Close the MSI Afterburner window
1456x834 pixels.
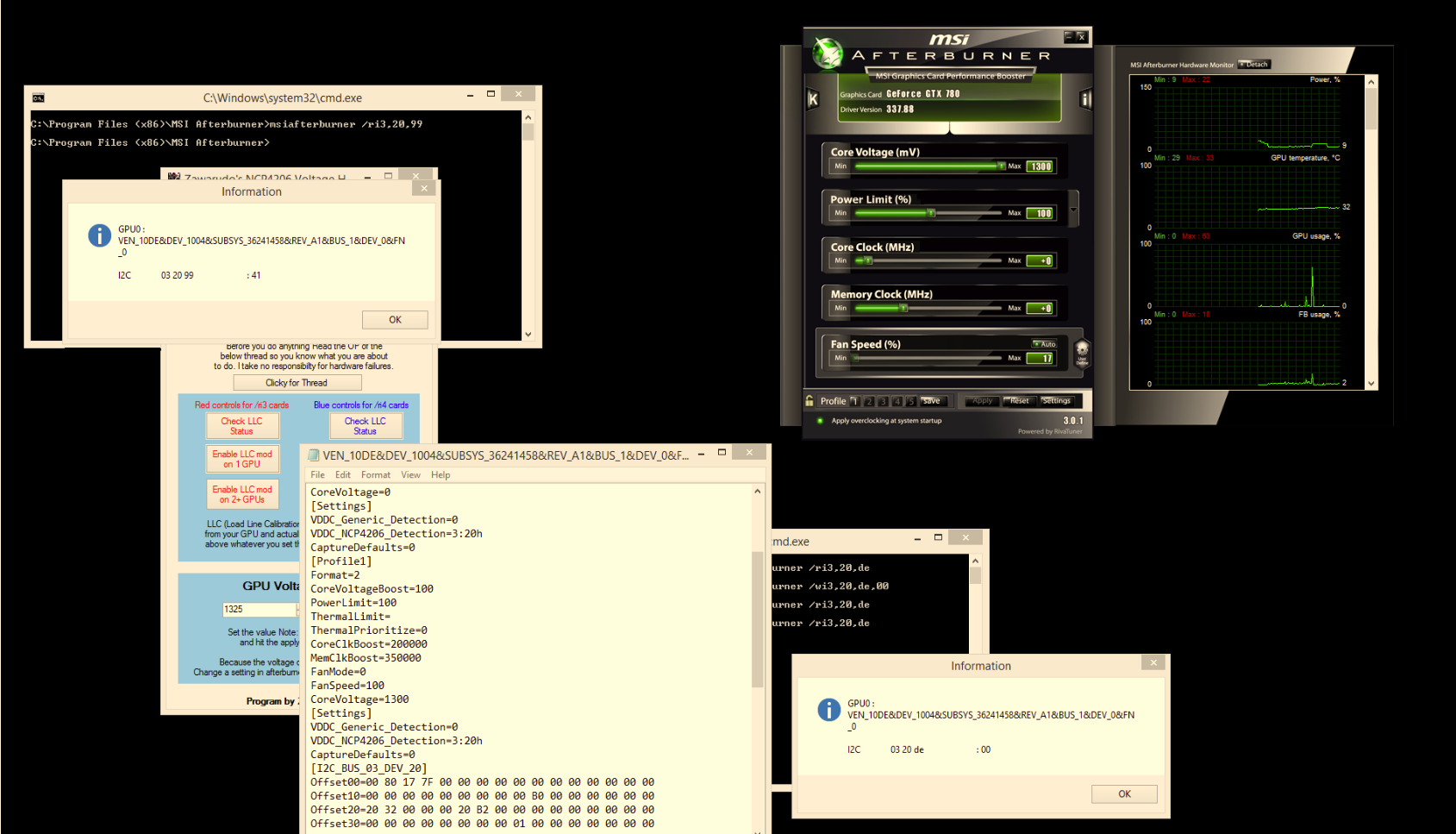[1081, 36]
